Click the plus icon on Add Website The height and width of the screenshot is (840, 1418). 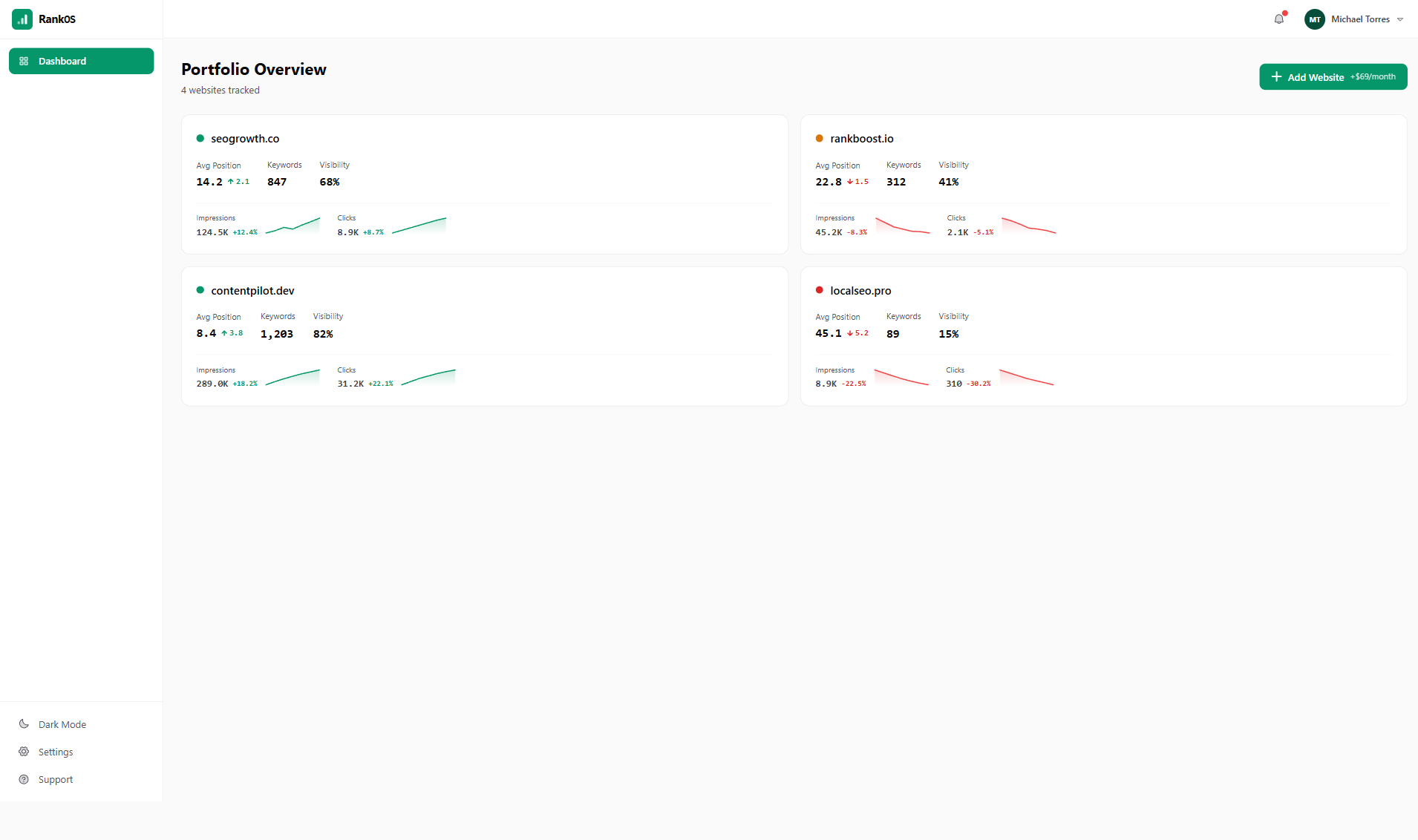1276,76
